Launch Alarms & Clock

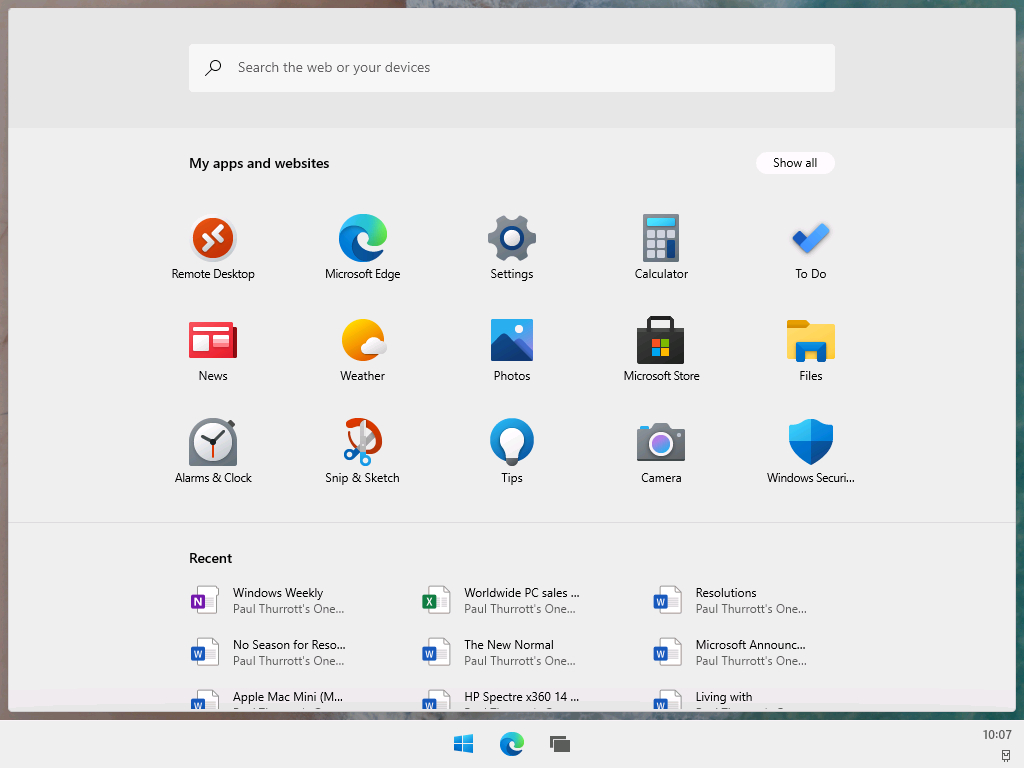coord(213,451)
